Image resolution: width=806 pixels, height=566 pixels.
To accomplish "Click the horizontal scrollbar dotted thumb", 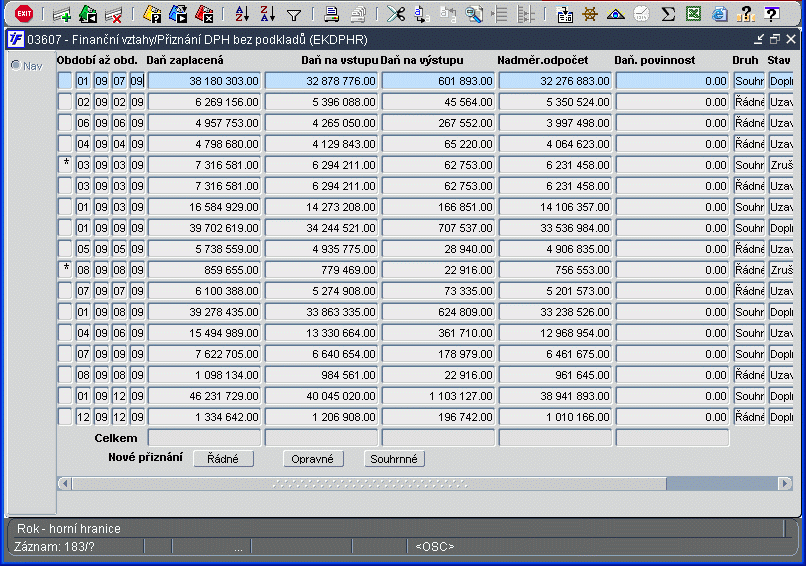I will [370, 484].
